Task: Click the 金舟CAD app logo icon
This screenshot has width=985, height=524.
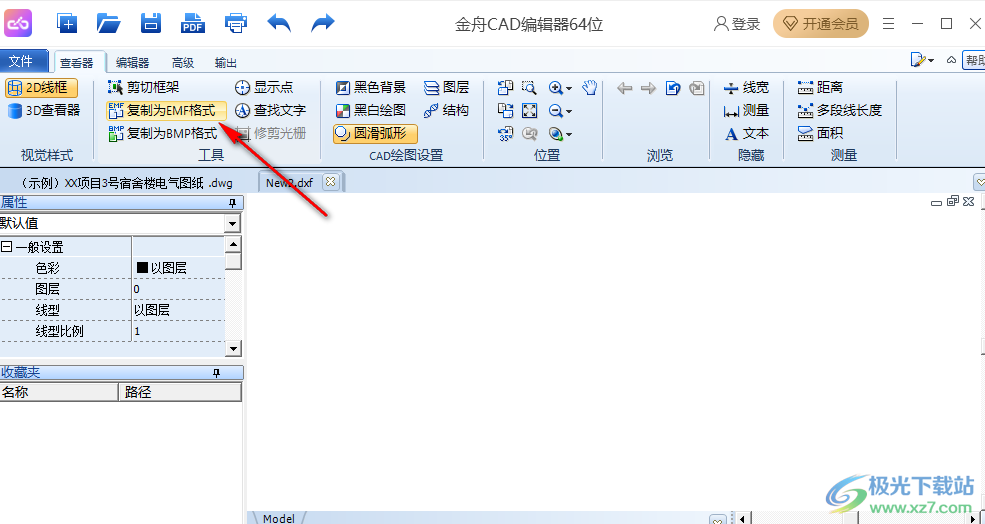Action: coord(18,24)
